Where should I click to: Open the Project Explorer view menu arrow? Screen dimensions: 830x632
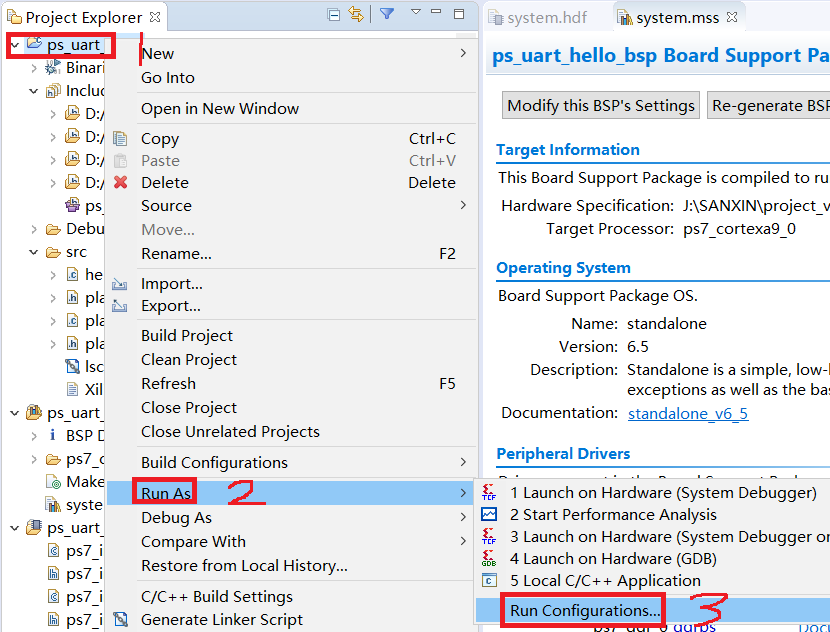tap(415, 13)
